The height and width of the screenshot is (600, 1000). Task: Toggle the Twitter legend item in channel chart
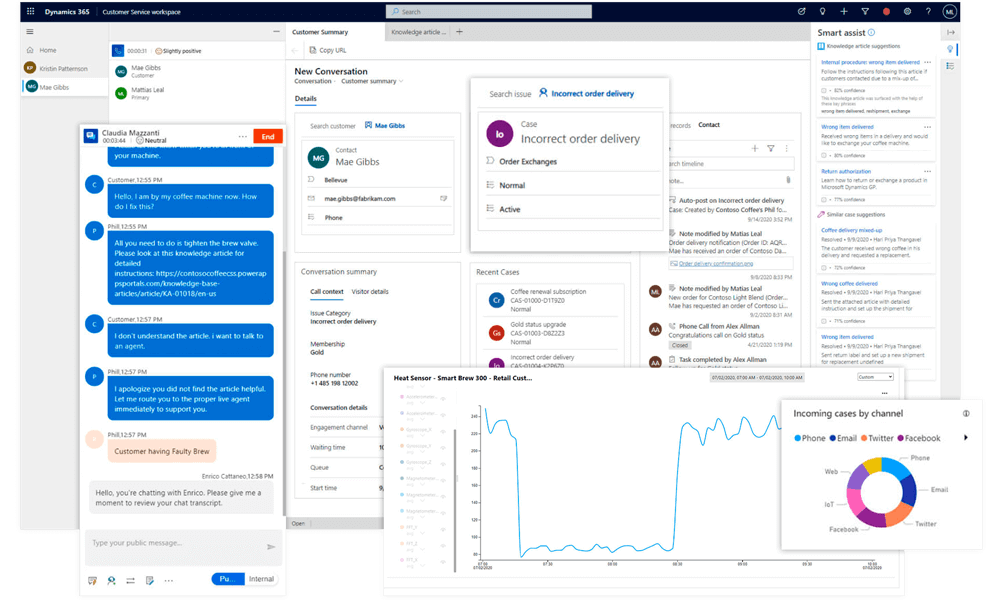[x=877, y=438]
